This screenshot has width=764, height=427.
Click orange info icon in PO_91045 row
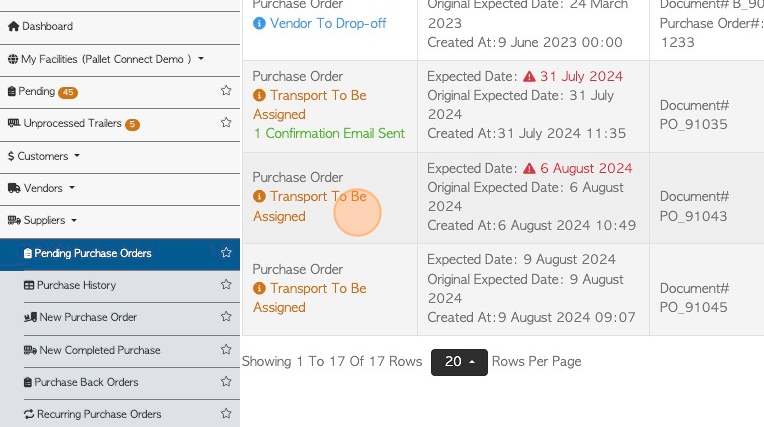pyautogui.click(x=259, y=289)
